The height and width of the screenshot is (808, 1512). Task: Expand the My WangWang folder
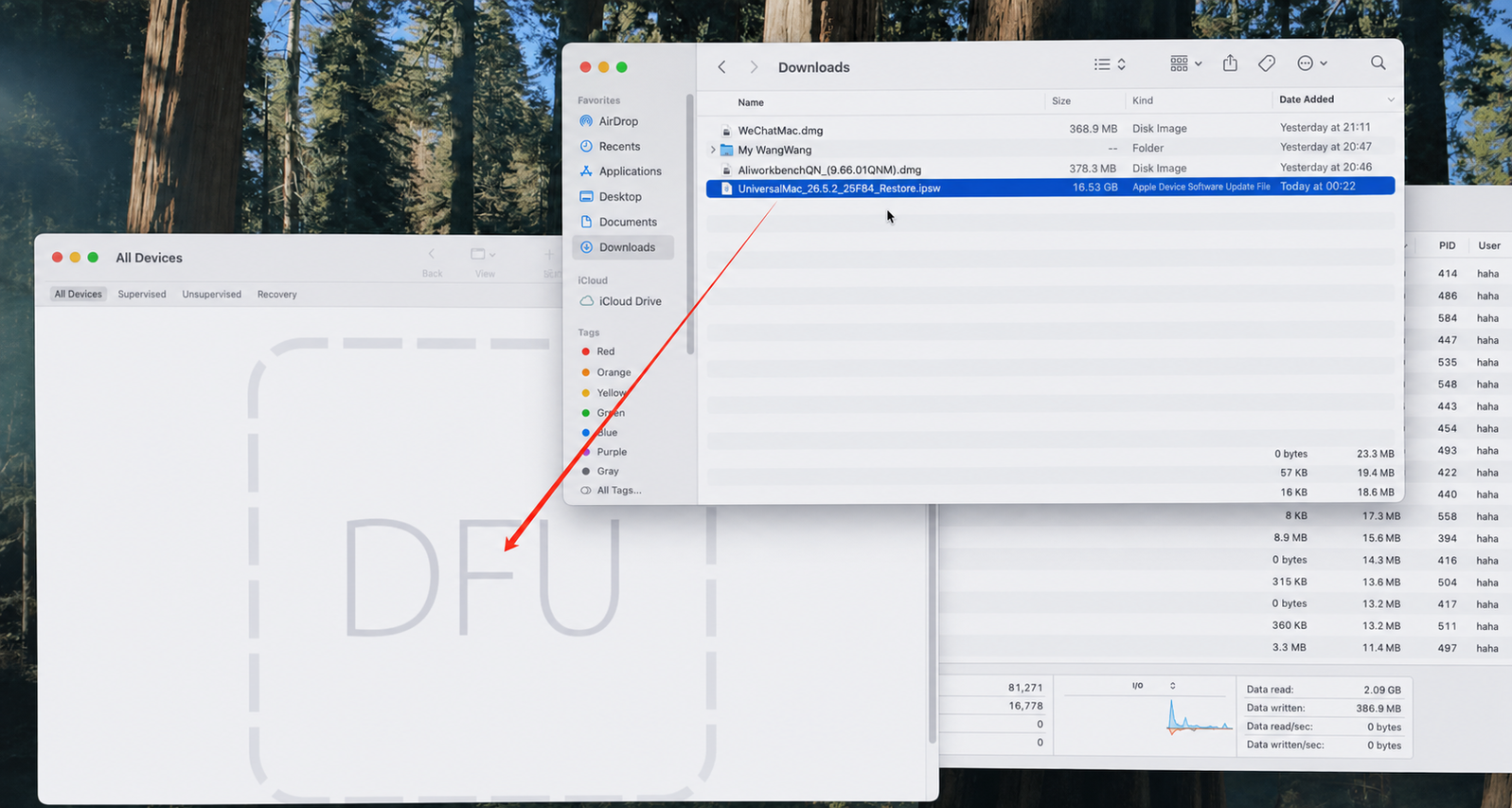pos(713,150)
